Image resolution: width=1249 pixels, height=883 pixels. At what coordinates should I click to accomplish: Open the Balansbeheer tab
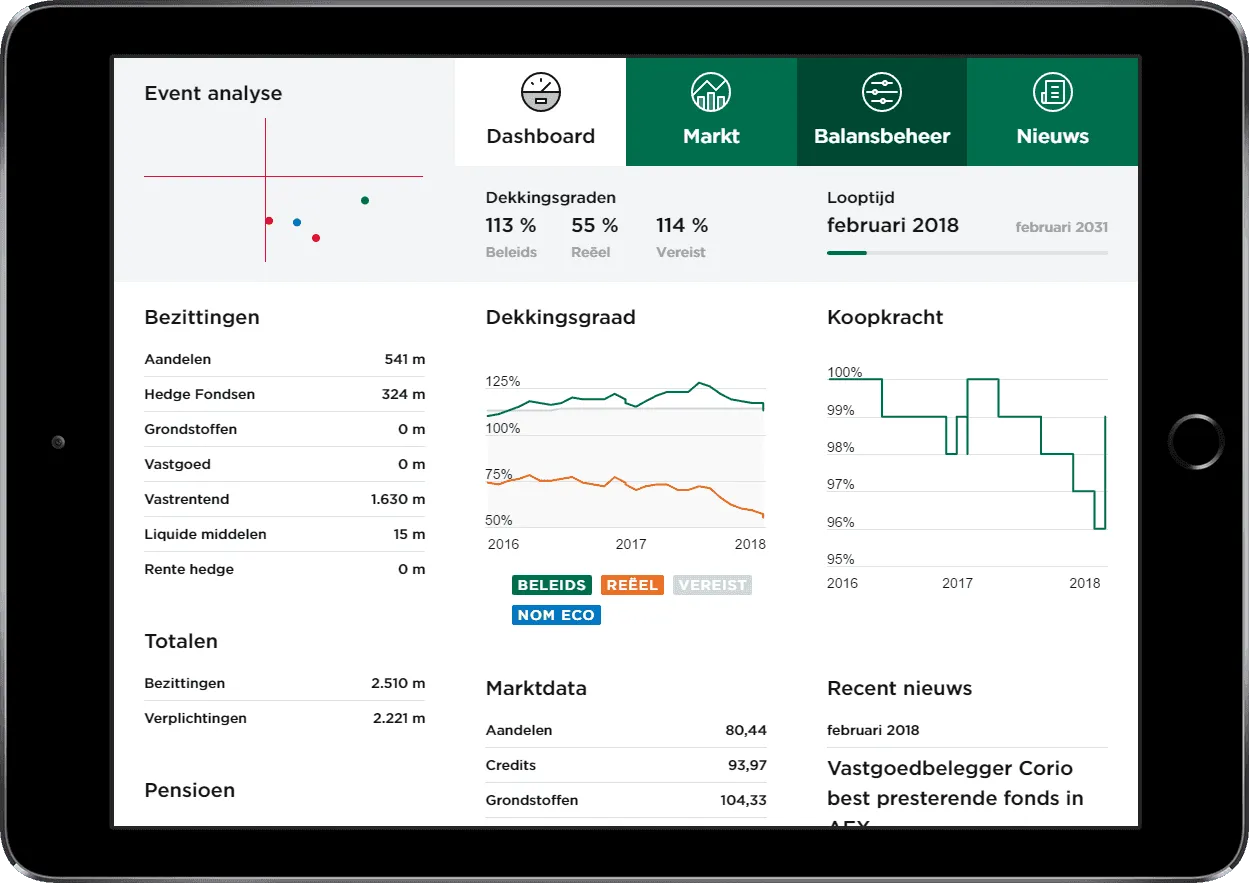[x=881, y=136]
